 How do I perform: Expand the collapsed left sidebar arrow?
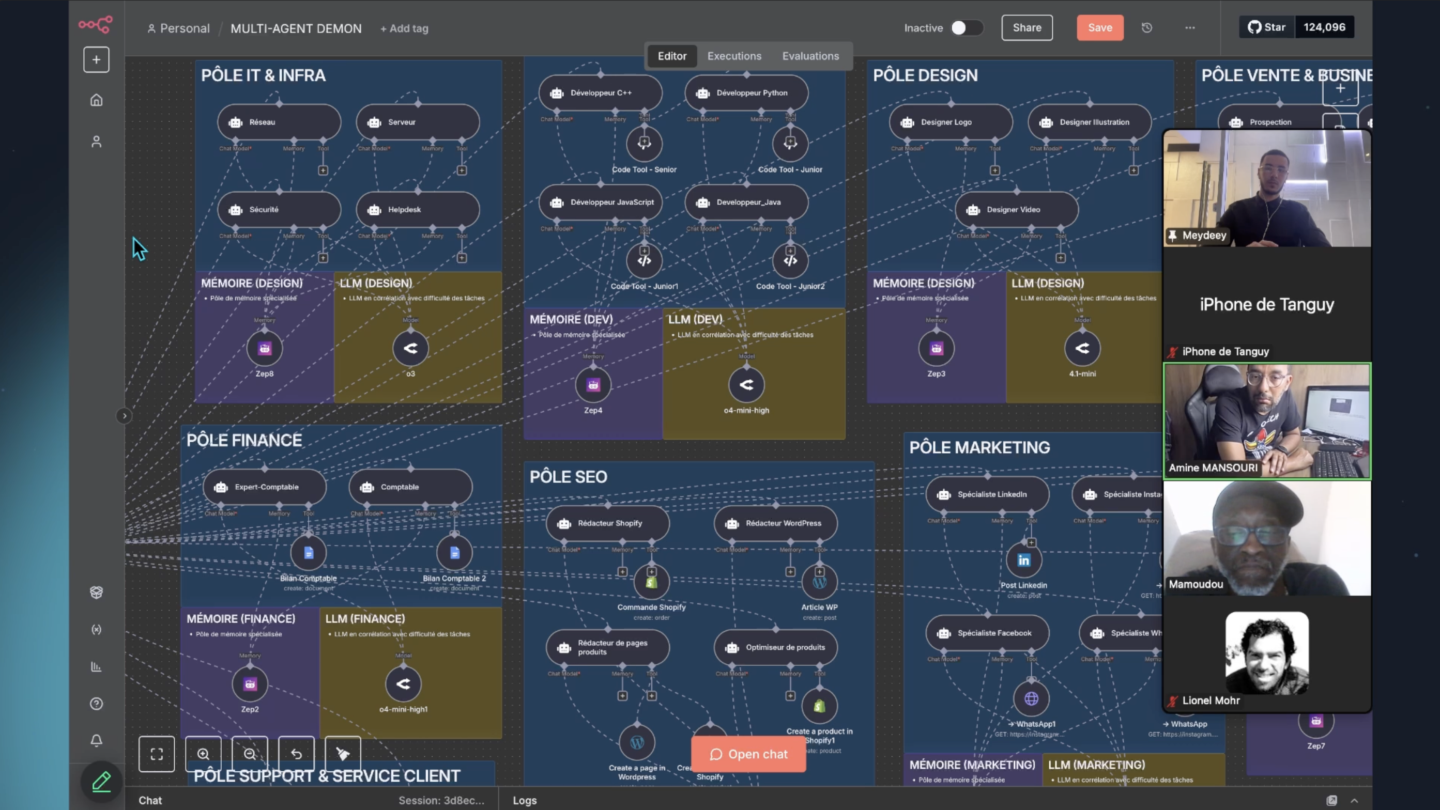124,416
